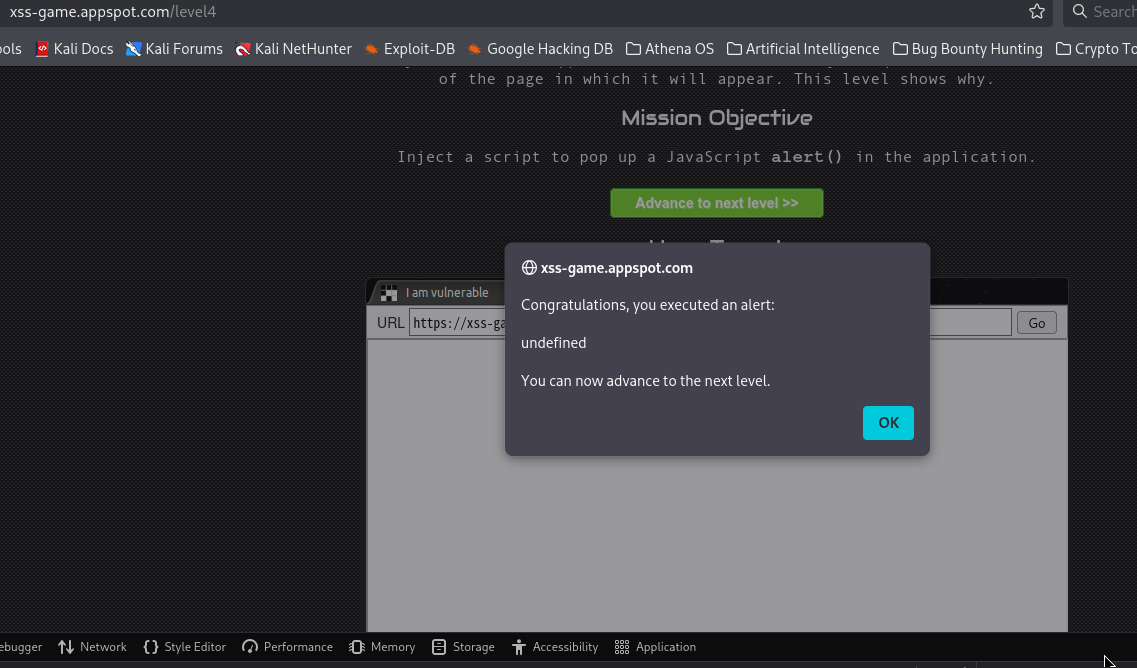Open the Kali NetHunter bookmark

click(x=293, y=48)
